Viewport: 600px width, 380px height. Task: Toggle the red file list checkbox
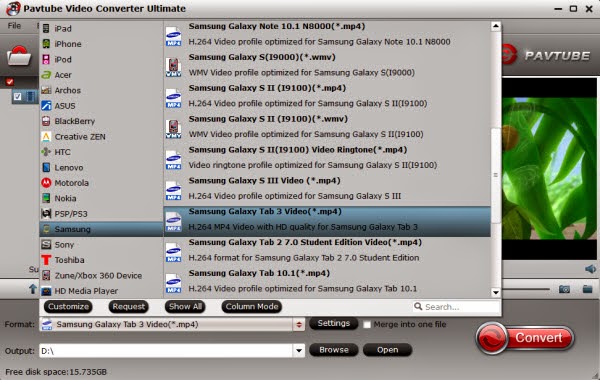(x=10, y=82)
